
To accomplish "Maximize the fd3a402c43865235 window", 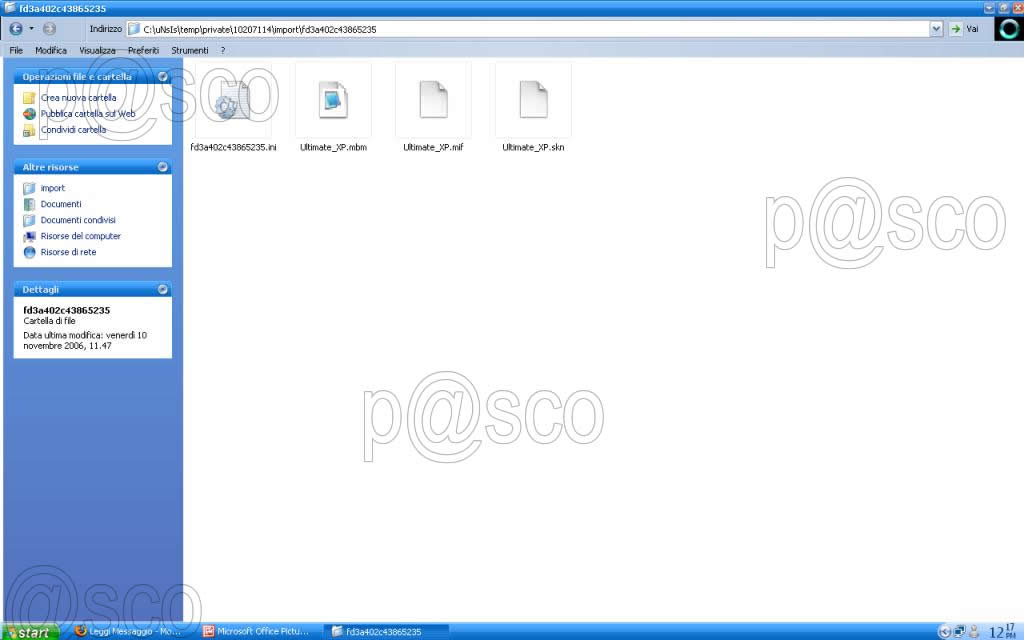I will tap(1004, 8).
